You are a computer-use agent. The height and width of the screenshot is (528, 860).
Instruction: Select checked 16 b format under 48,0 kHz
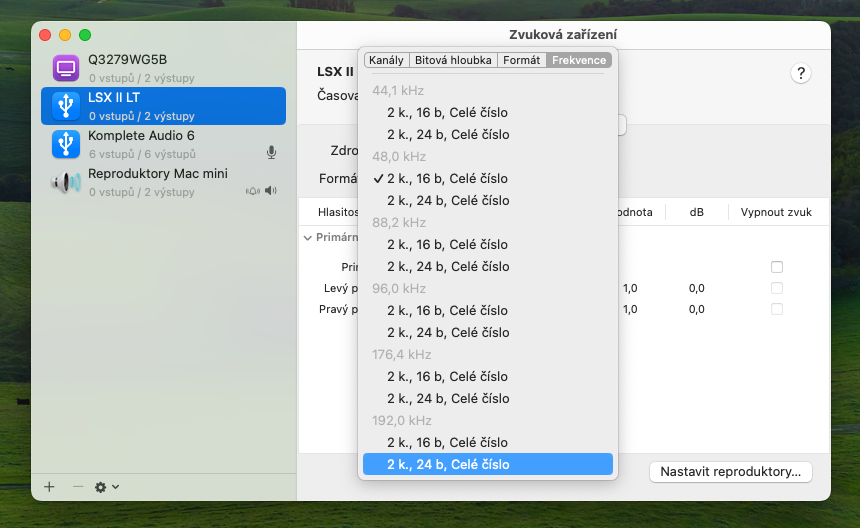(x=488, y=178)
